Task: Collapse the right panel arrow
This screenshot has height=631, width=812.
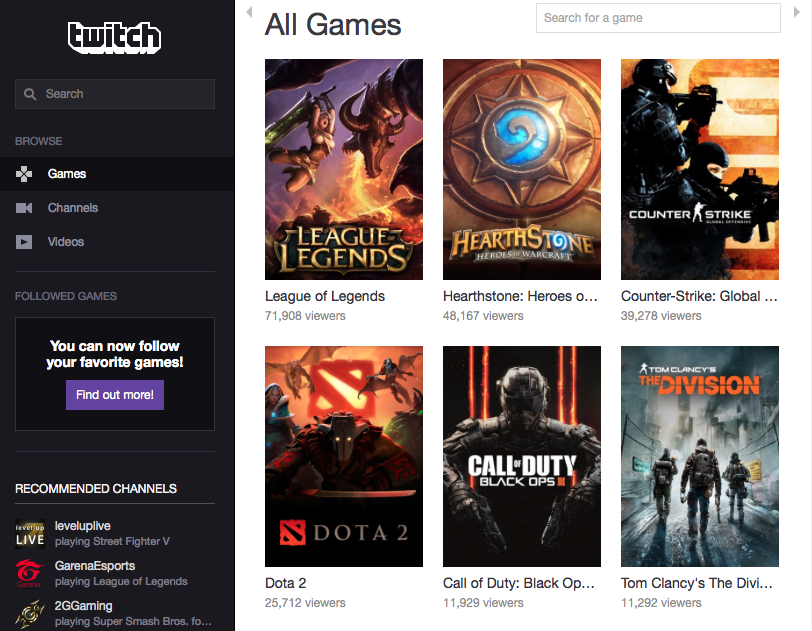Action: tap(796, 12)
